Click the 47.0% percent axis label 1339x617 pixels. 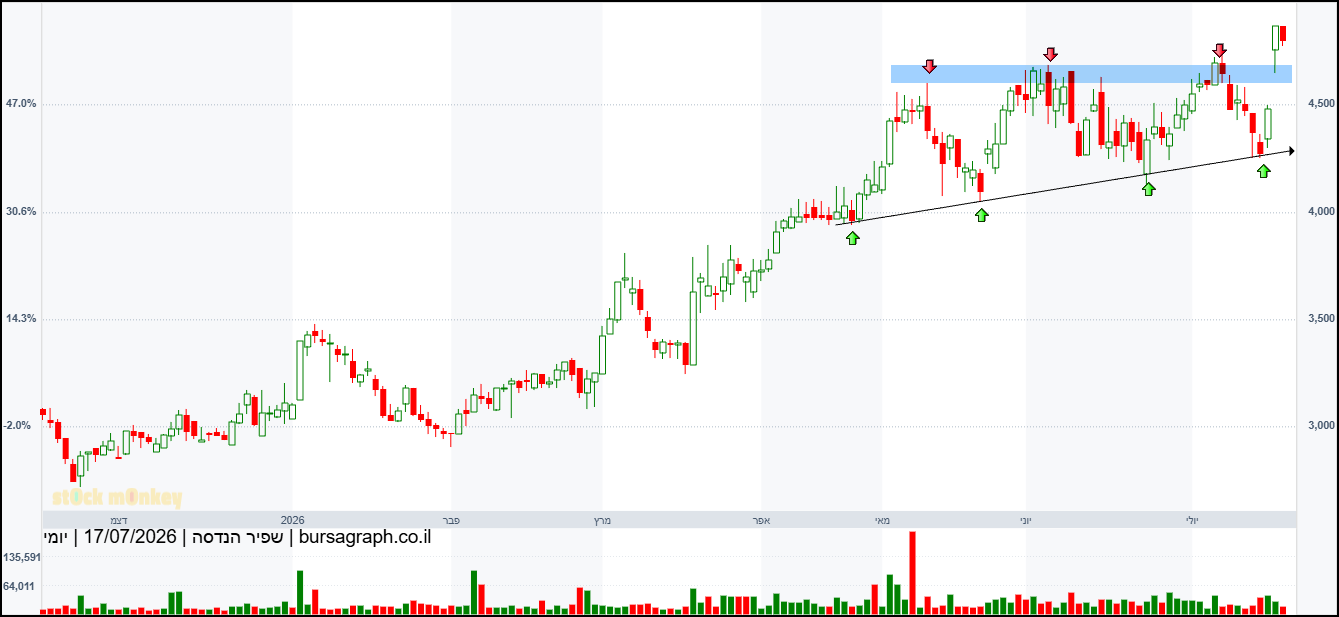(21, 104)
